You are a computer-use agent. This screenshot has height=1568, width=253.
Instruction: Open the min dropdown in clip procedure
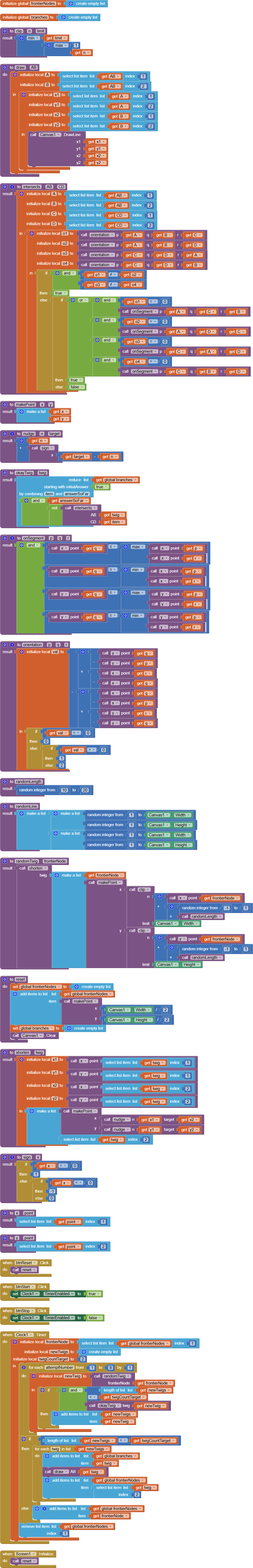pyautogui.click(x=33, y=38)
